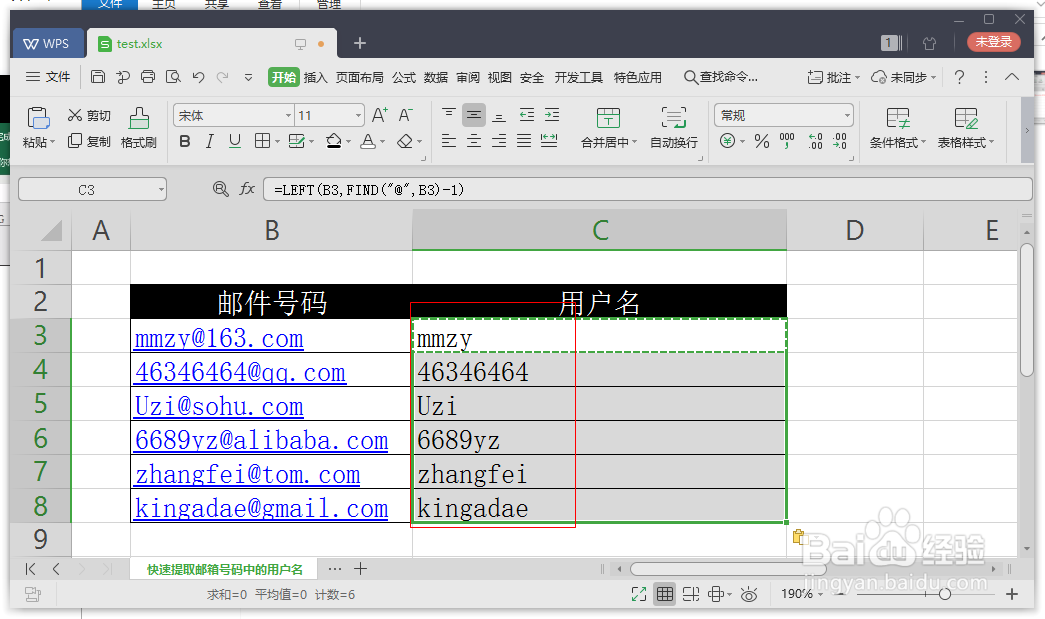Open number format 常规 dropdown
The image size is (1045, 619).
tap(847, 115)
